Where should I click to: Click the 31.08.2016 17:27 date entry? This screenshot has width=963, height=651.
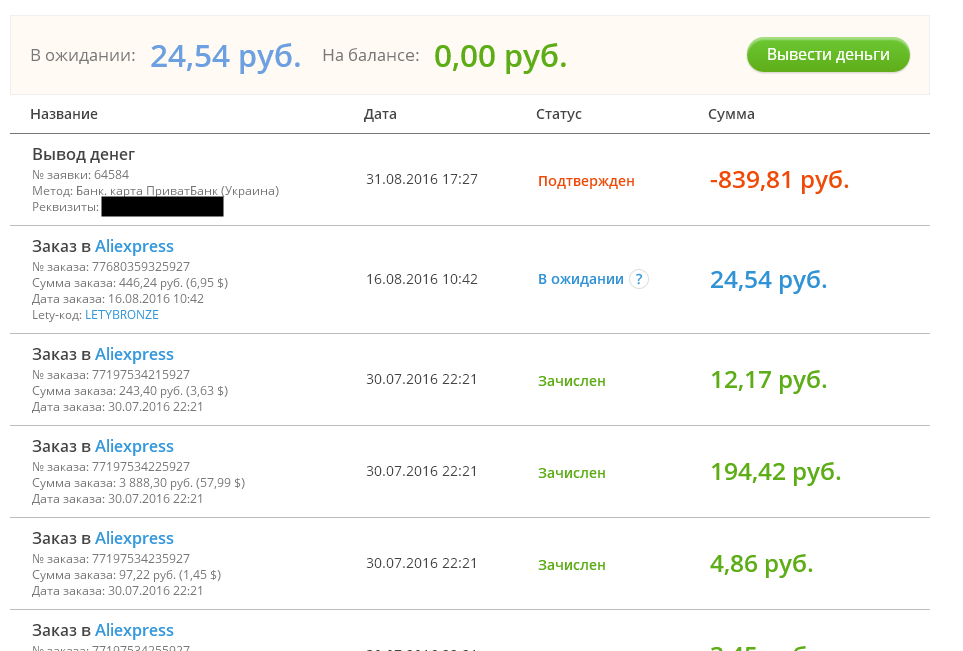point(422,179)
